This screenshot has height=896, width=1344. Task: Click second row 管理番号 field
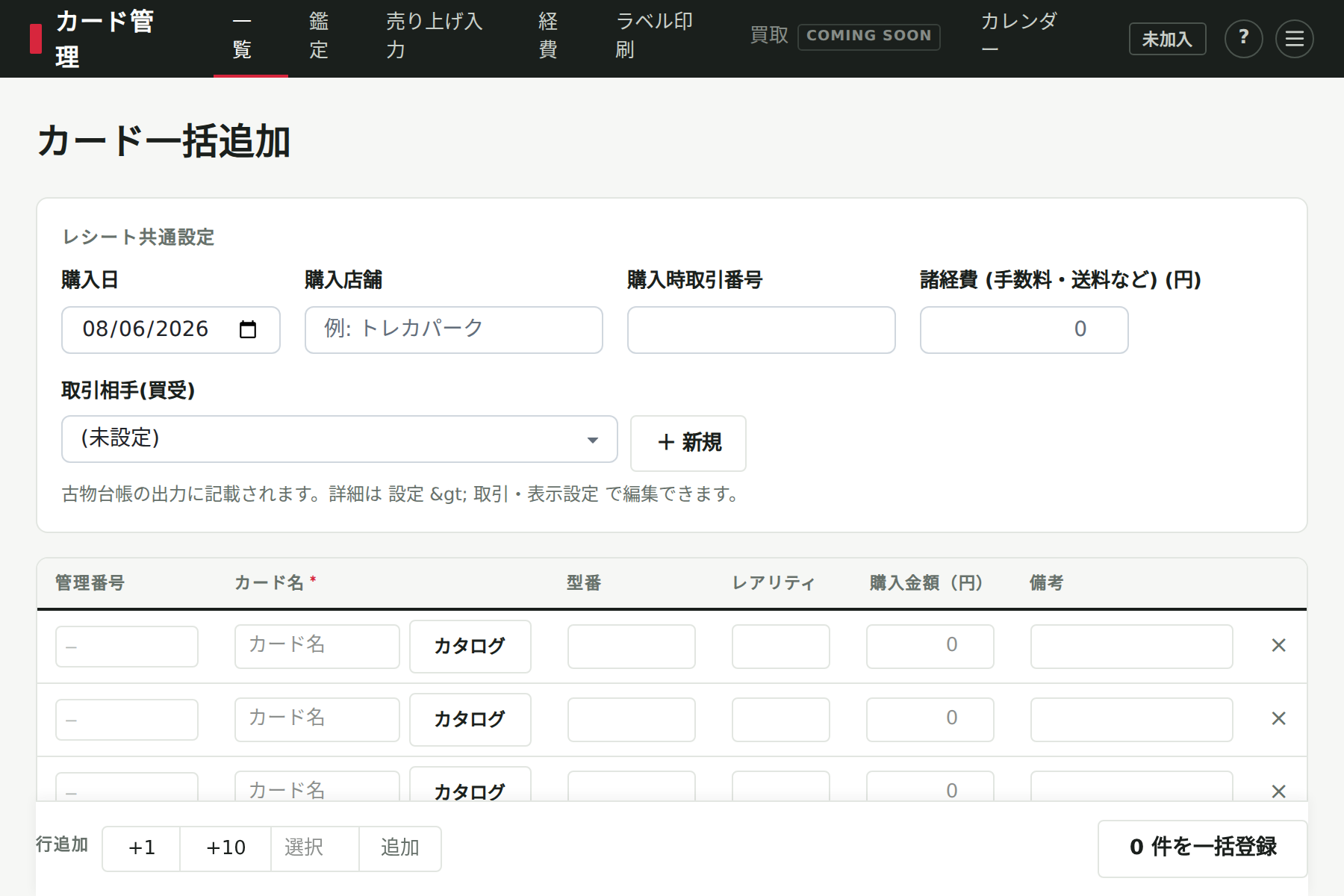(x=127, y=720)
